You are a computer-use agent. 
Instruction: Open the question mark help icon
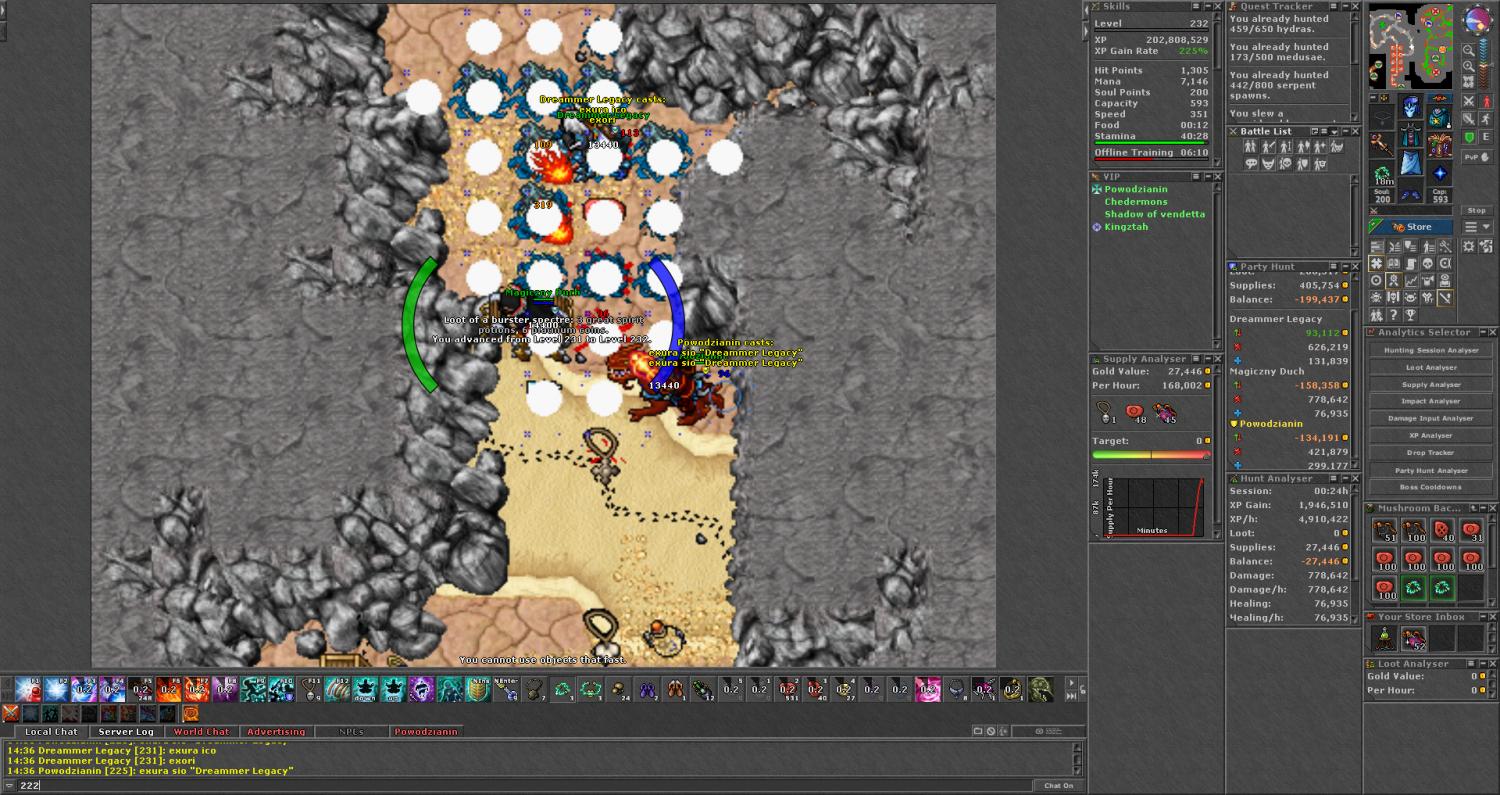coord(1393,314)
